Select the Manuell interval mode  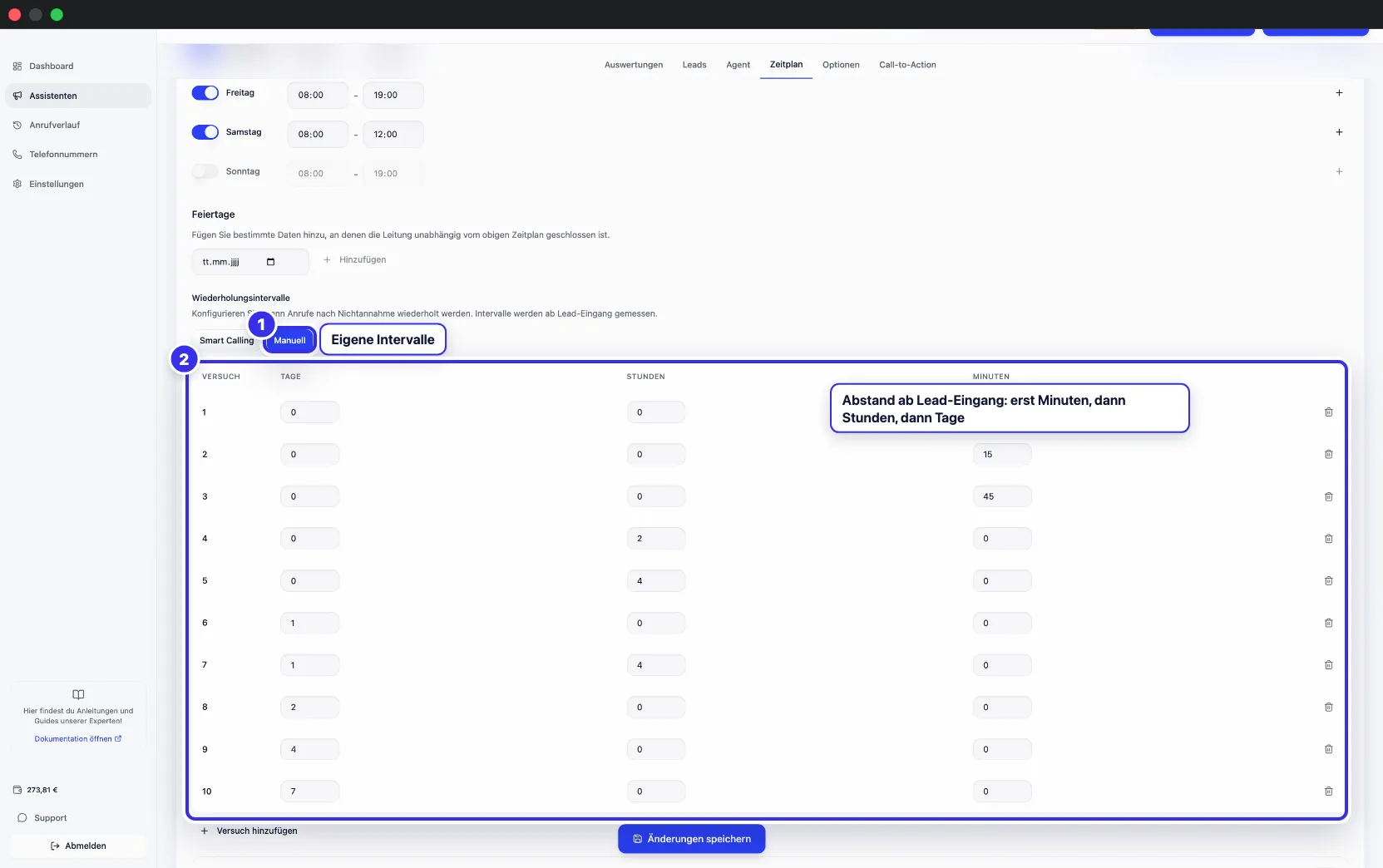coord(289,341)
